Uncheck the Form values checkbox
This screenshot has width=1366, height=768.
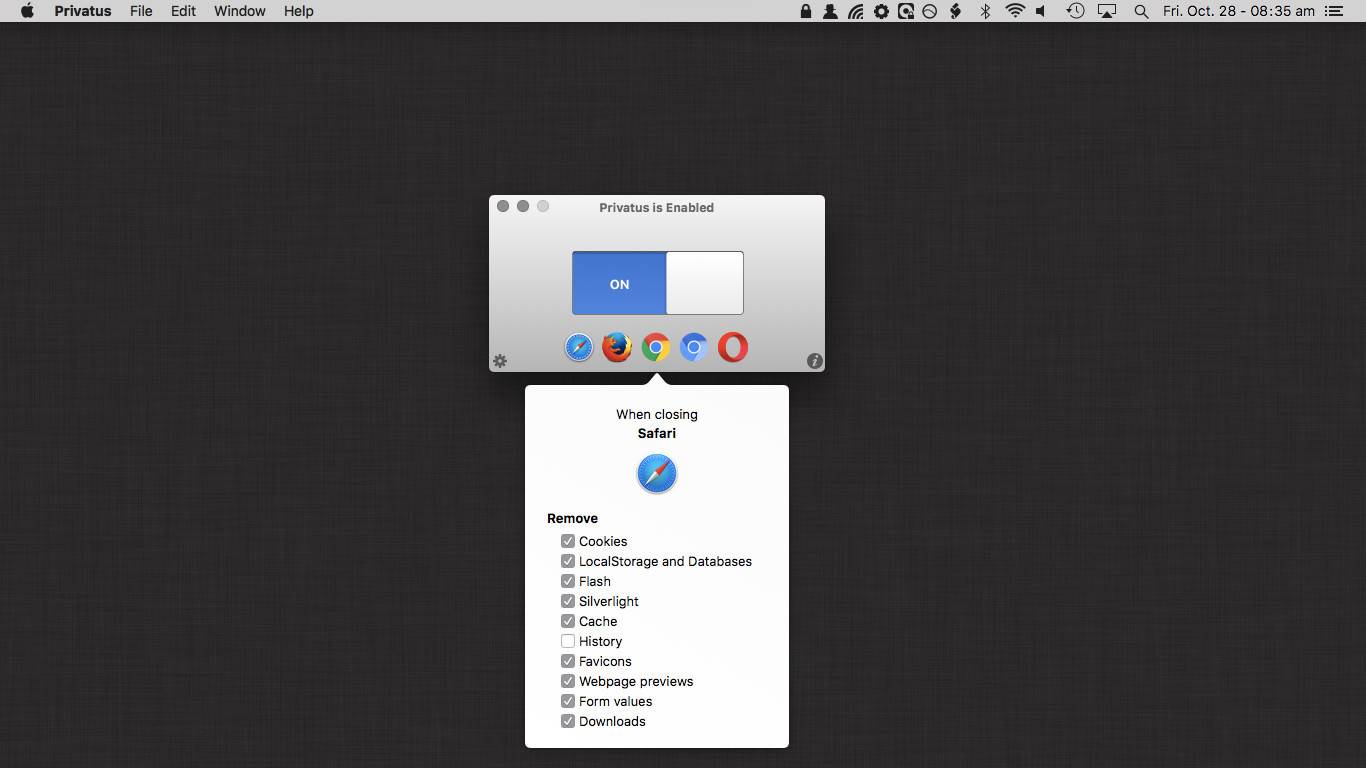pos(568,701)
